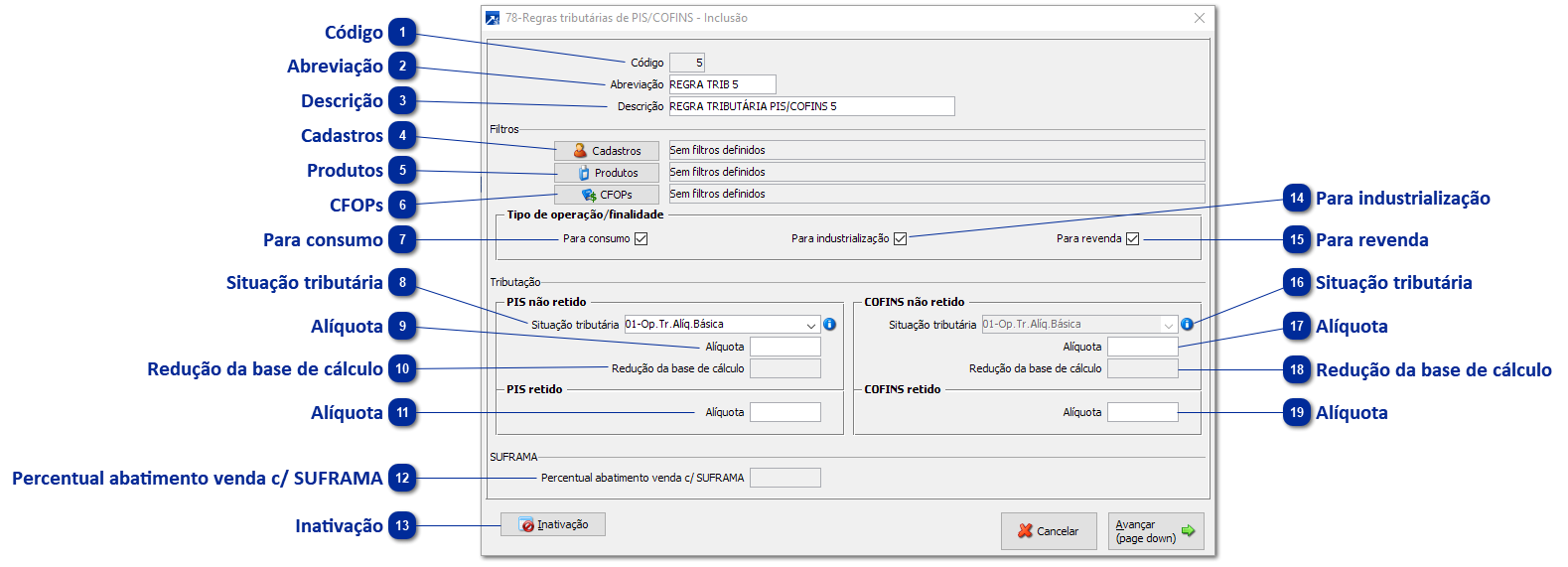Click the app icon in the title bar
This screenshot has height=567, width=1568.
point(493,18)
